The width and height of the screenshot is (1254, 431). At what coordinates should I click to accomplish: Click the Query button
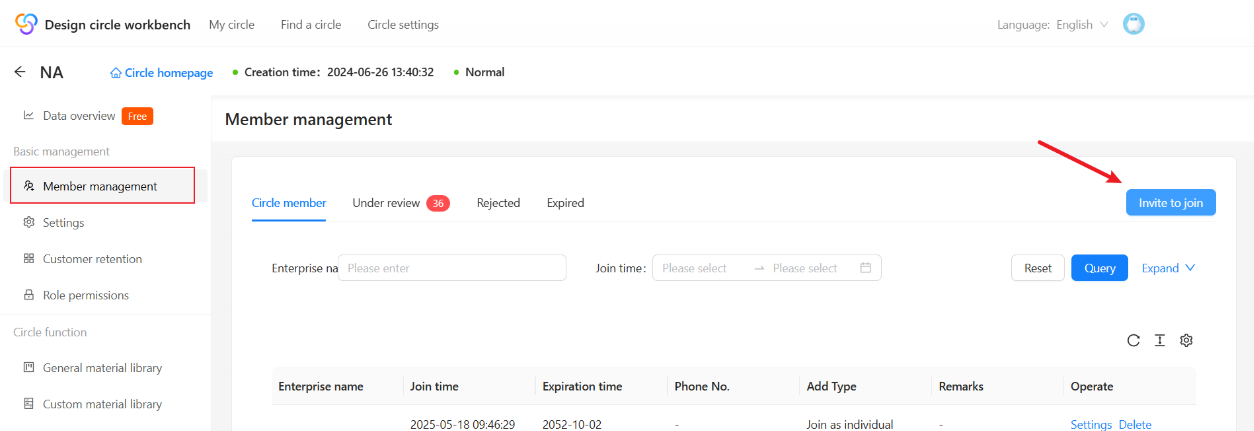click(1100, 268)
